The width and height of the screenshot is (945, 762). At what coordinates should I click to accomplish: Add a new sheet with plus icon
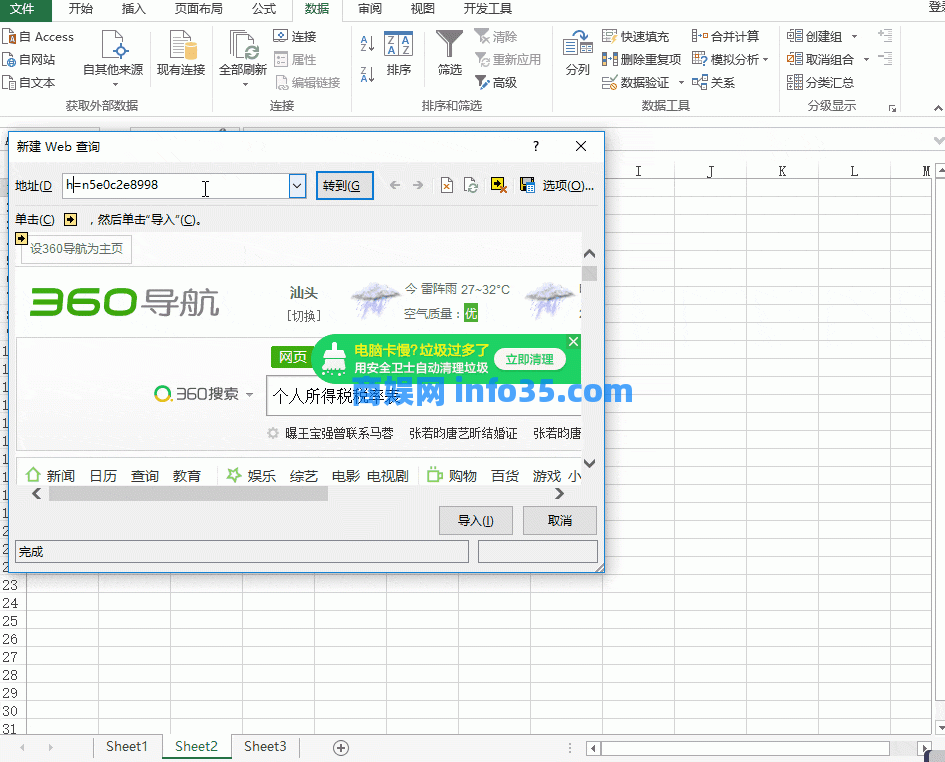click(341, 748)
